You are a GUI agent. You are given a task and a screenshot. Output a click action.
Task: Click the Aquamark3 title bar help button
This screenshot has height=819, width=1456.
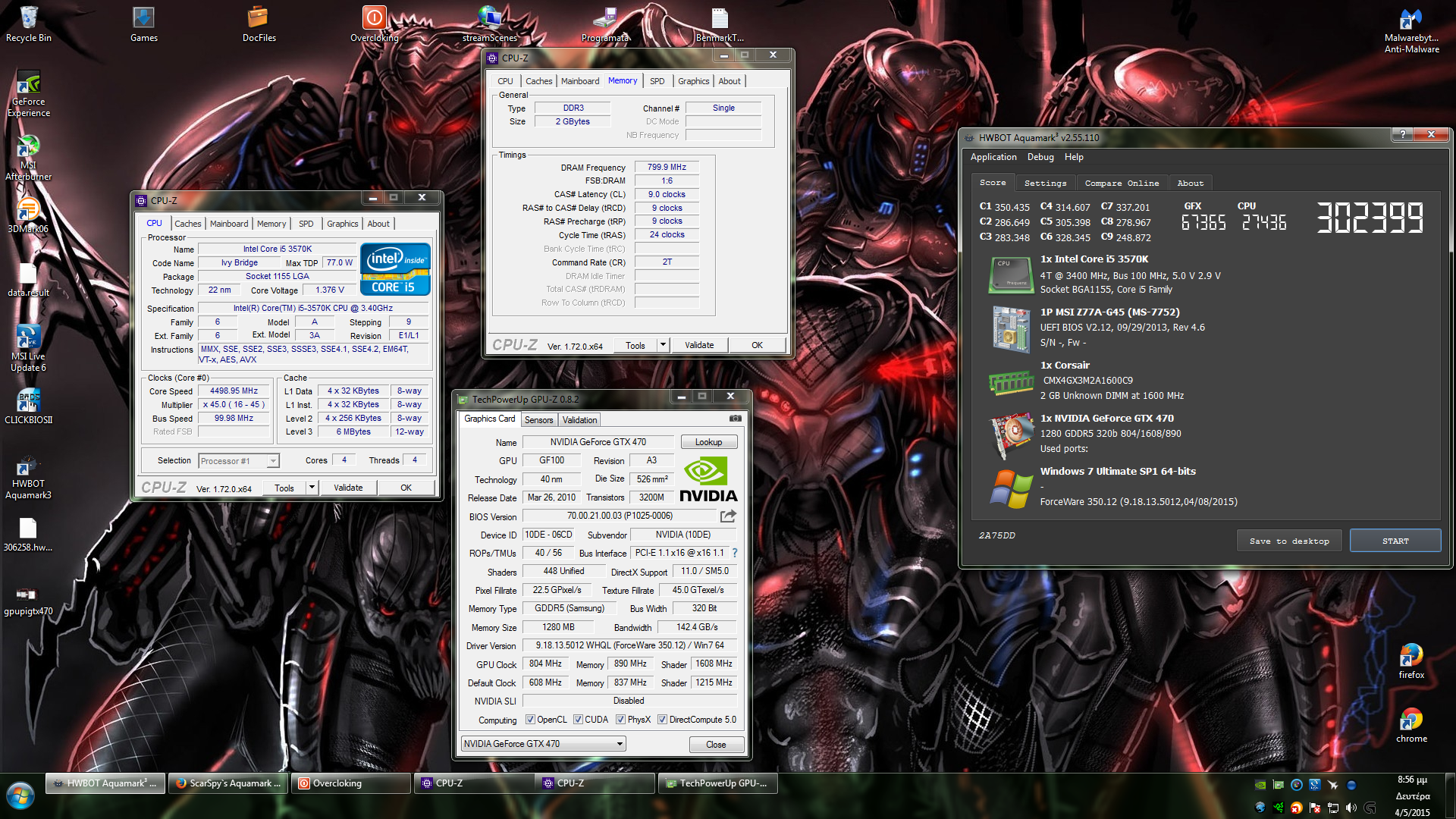pos(1402,135)
